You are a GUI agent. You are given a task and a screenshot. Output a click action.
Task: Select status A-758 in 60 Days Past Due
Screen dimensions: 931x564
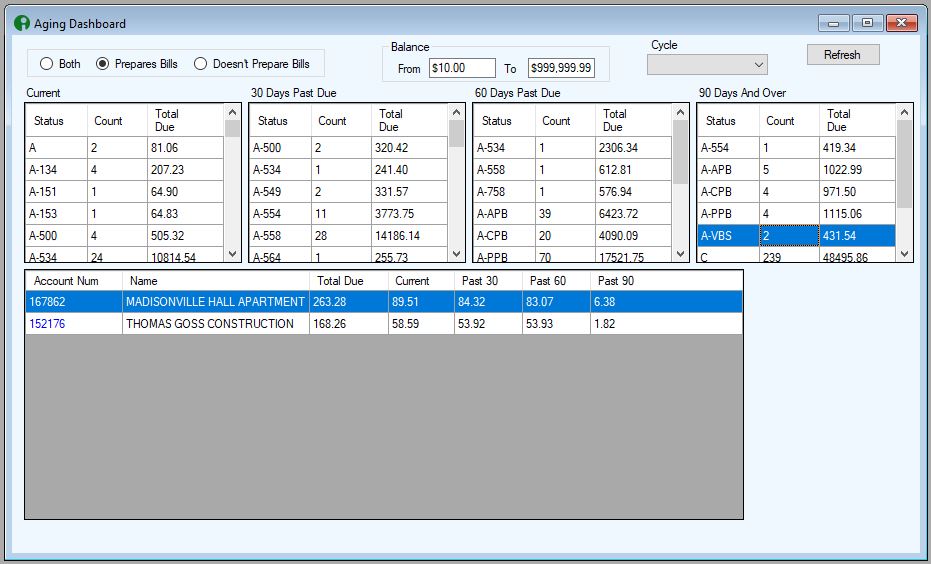505,192
